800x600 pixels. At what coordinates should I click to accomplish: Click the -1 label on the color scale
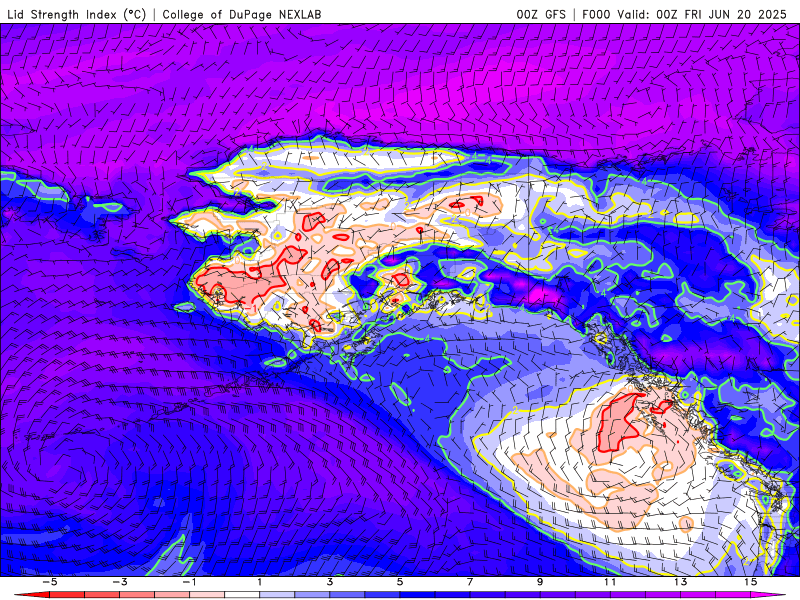point(189,582)
